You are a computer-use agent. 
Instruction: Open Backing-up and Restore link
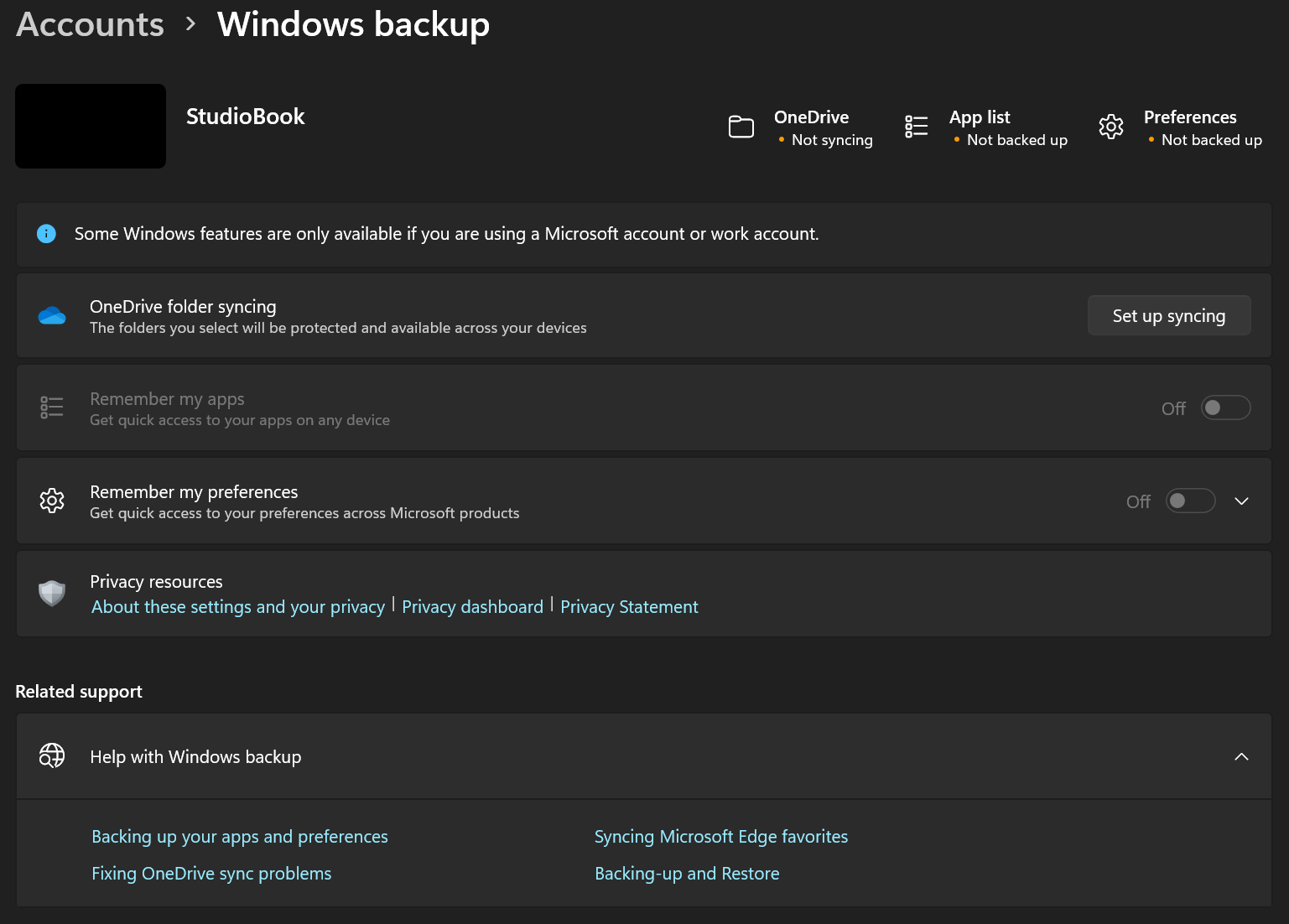[687, 874]
